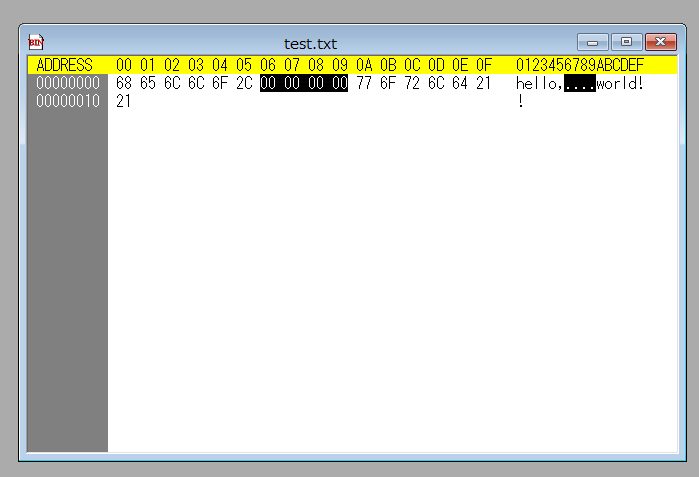
Task: Click column header 05
Action: [244, 65]
